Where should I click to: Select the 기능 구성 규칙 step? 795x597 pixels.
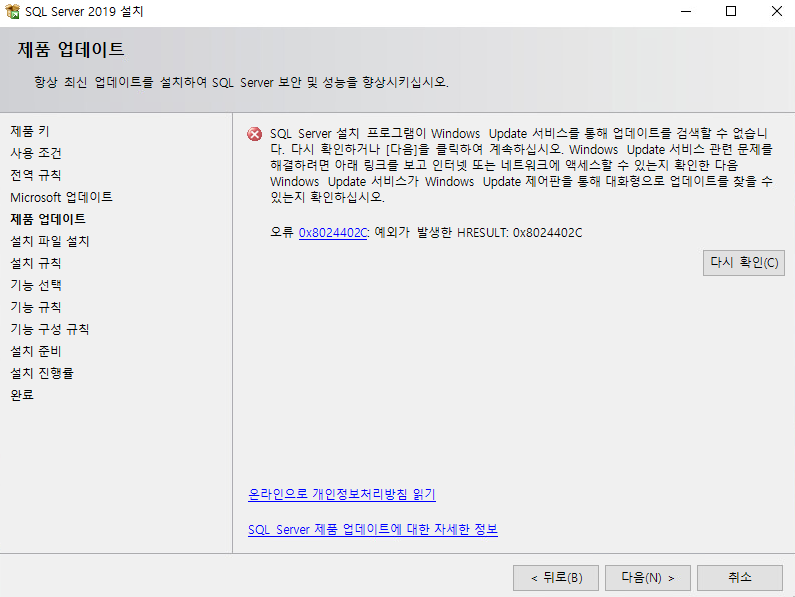coord(50,329)
